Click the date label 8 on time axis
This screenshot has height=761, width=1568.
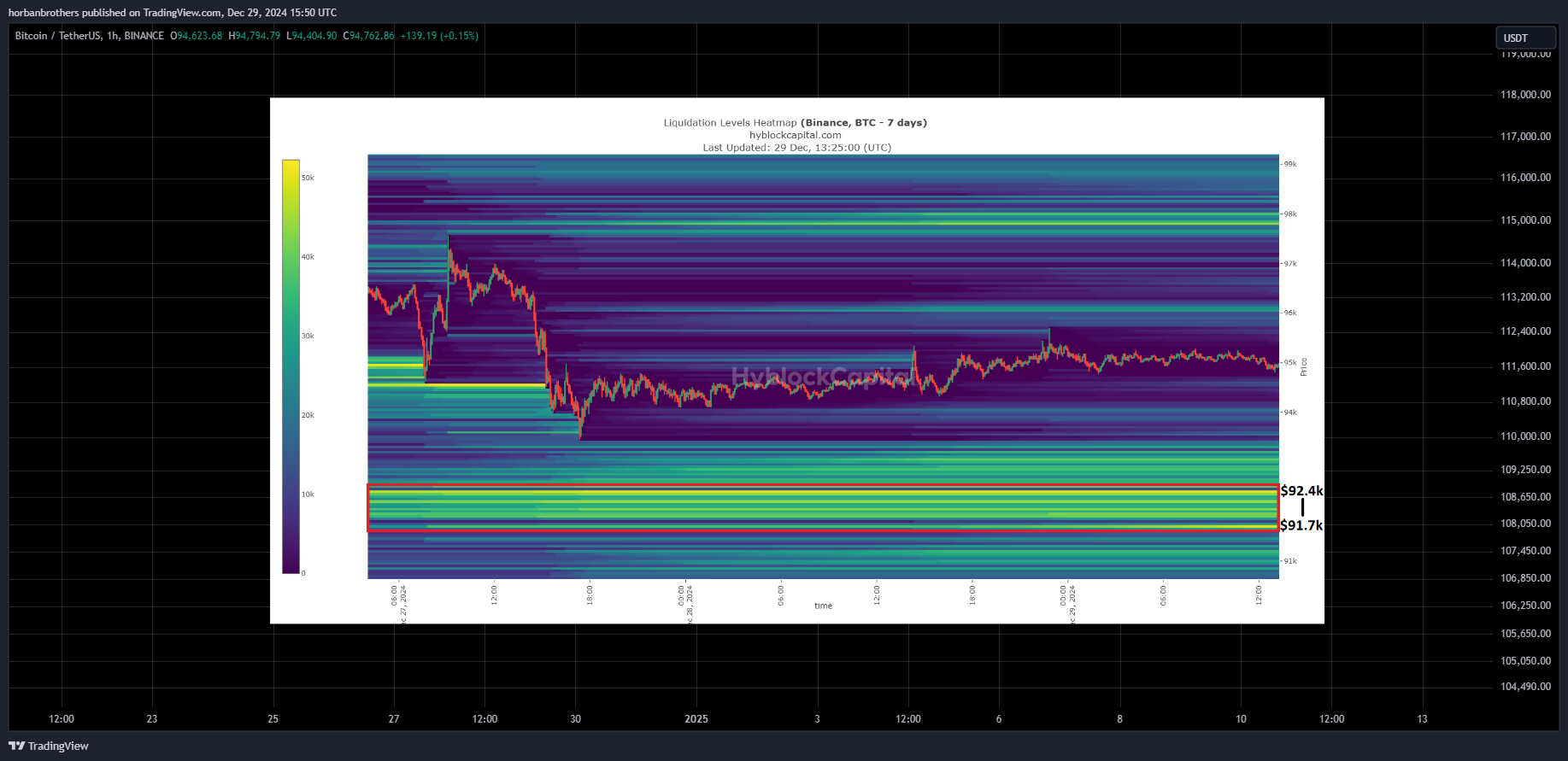pos(1119,719)
